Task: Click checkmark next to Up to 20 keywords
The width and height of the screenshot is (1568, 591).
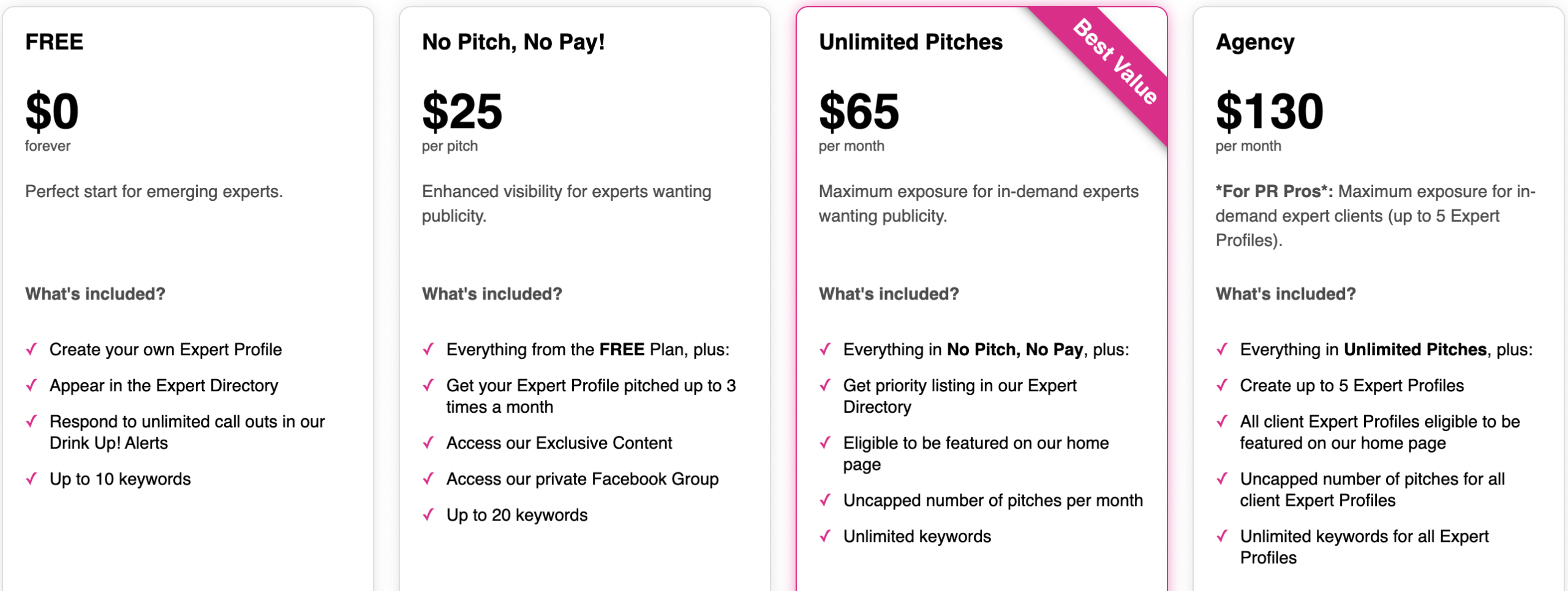Action: [429, 515]
